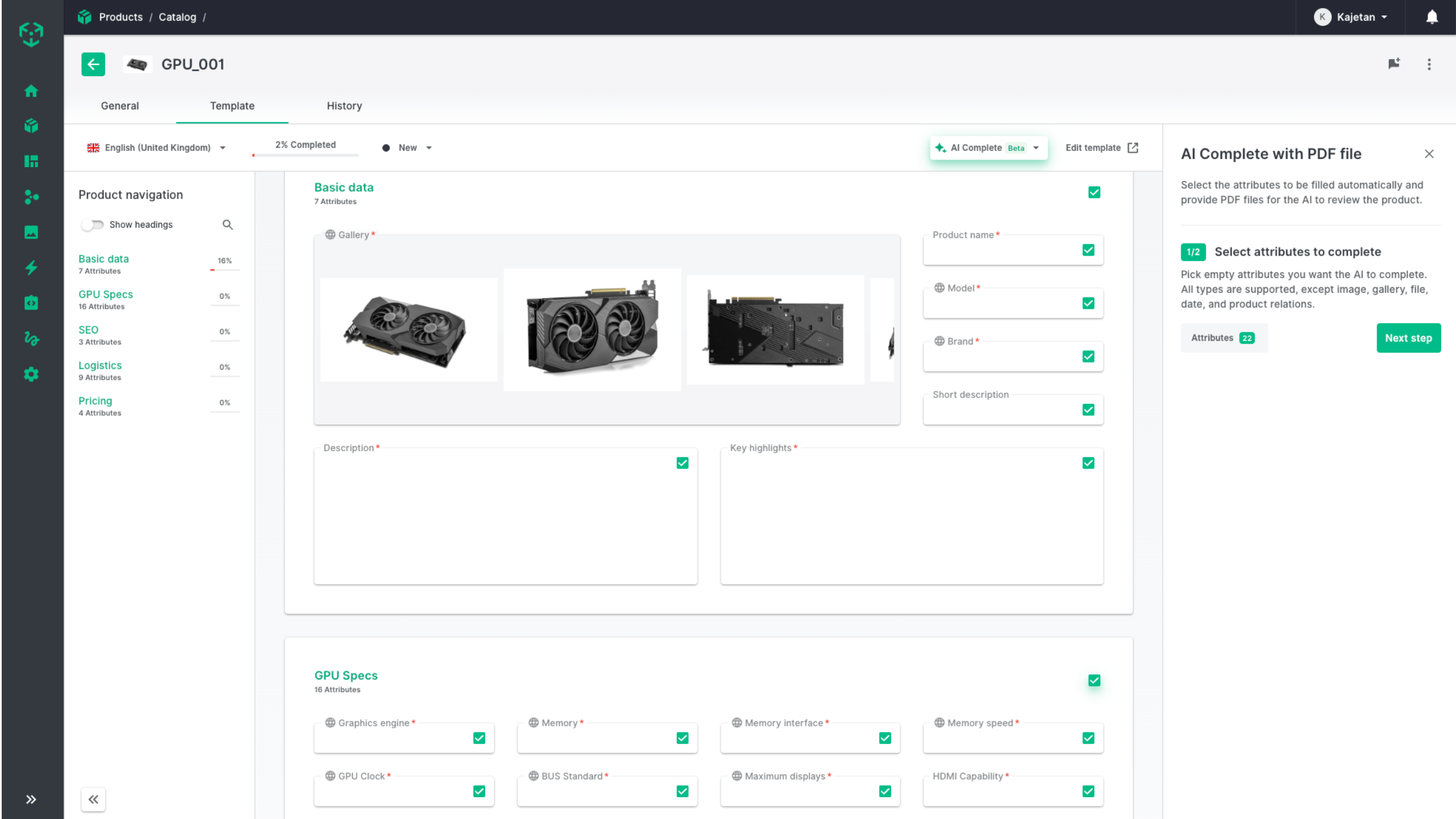
Task: Collapse Product navigation panel with double arrow
Action: (93, 799)
